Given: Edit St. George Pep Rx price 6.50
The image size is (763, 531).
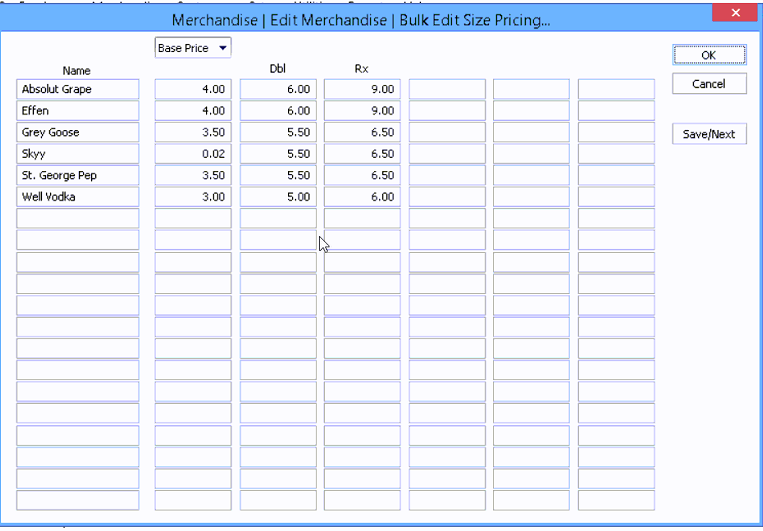Looking at the screenshot, I should [x=363, y=175].
